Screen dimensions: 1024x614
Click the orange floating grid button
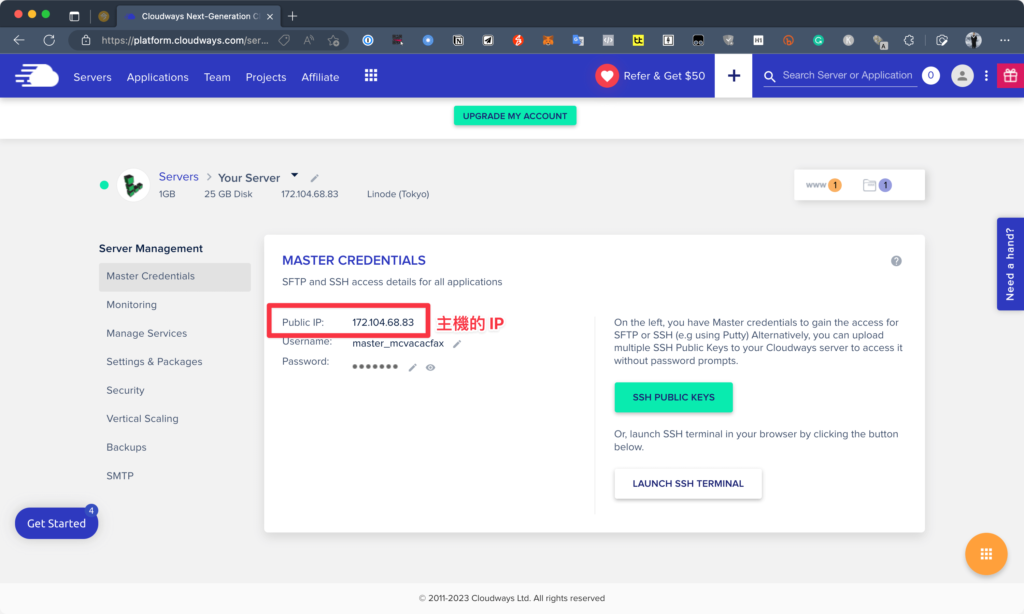pyautogui.click(x=986, y=554)
